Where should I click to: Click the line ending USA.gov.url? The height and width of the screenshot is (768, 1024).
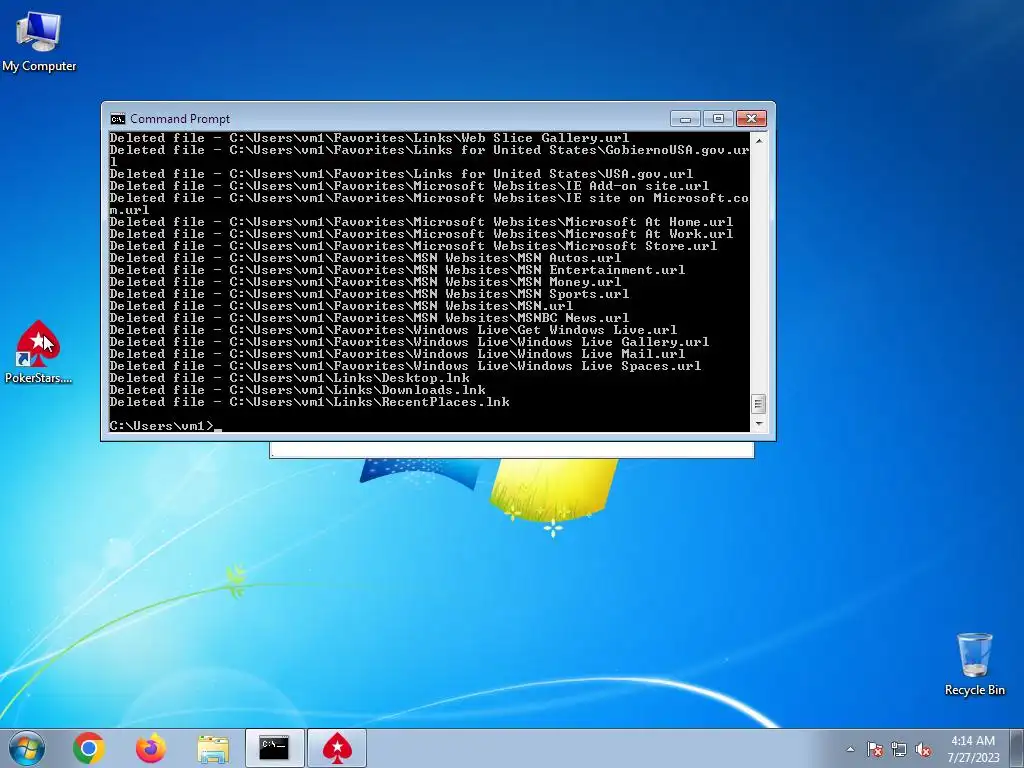[x=402, y=174]
